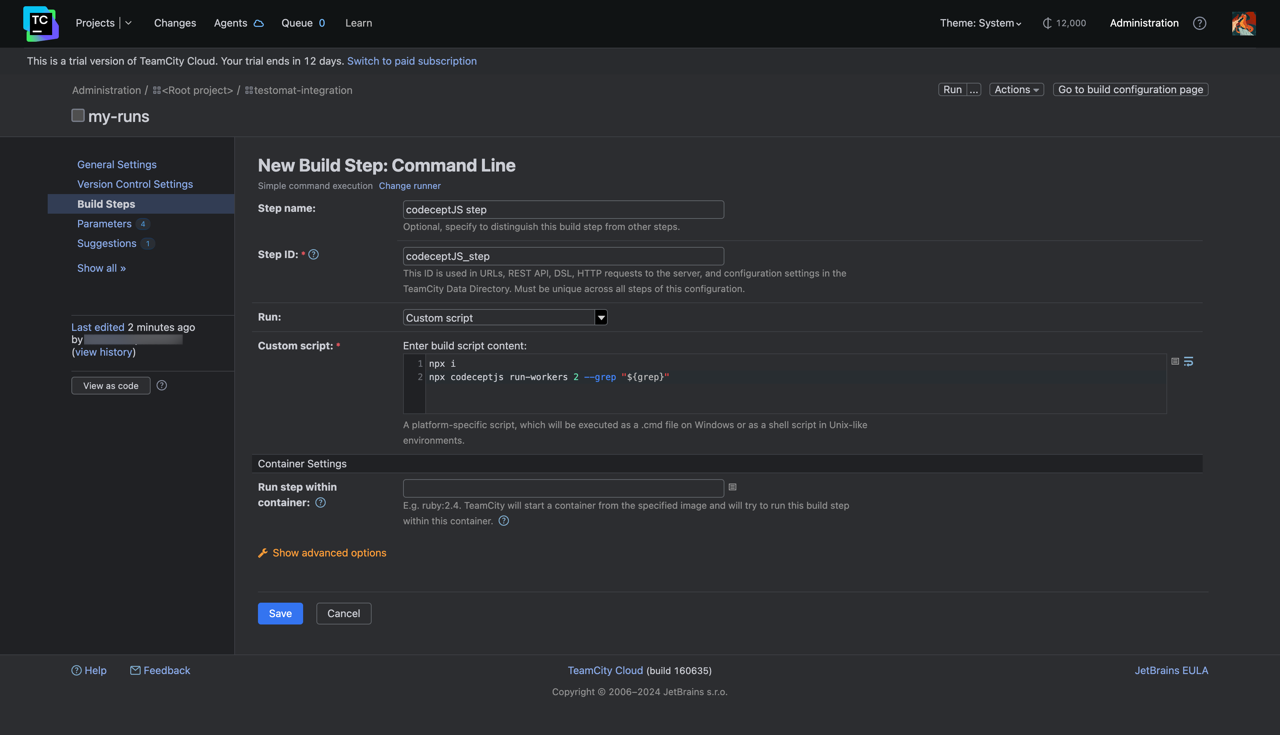Expand Show all settings in sidebar
The width and height of the screenshot is (1280, 735).
[101, 268]
